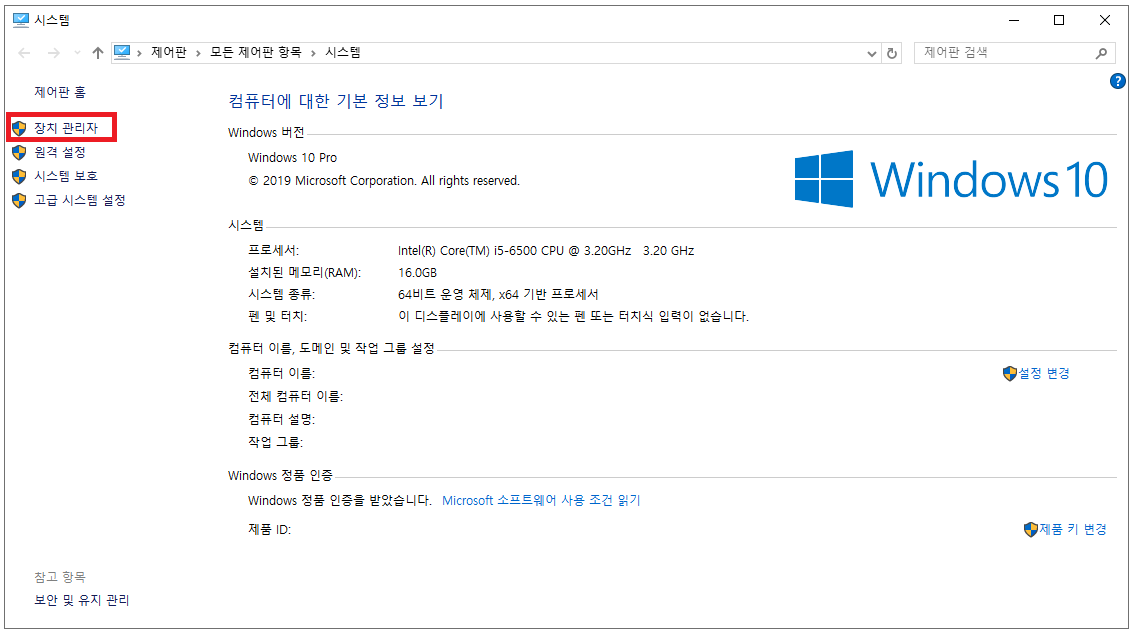Expand chevron after 제어판 breadcrumb
This screenshot has height=634, width=1138.
pyautogui.click(x=197, y=53)
